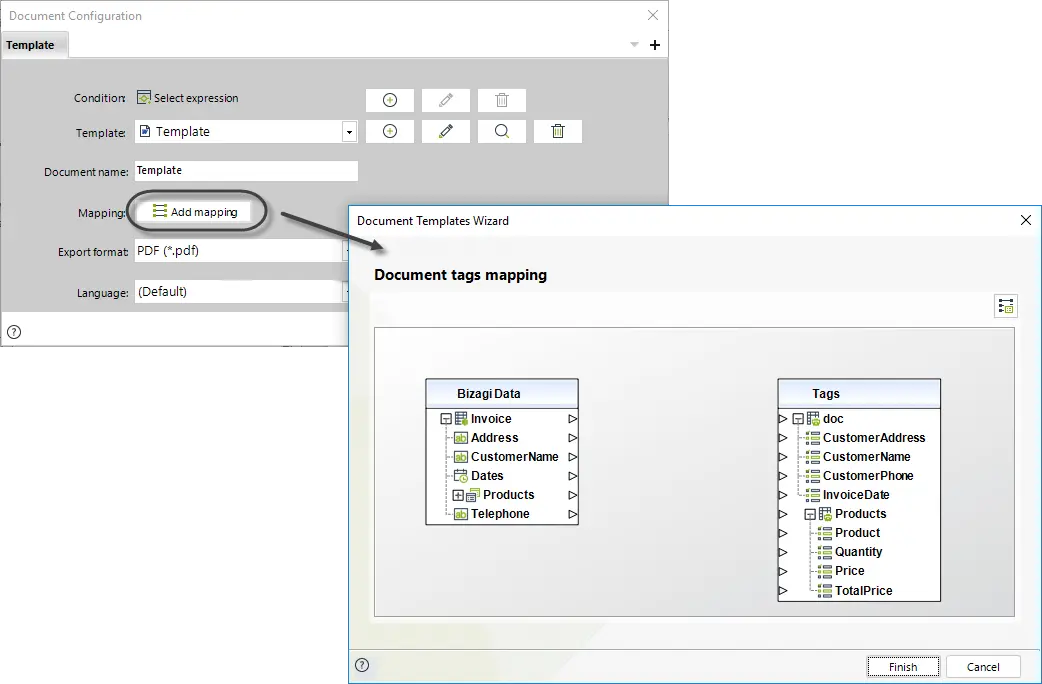This screenshot has width=1042, height=684.
Task: Select the TotalPrice tag
Action: [x=863, y=591]
